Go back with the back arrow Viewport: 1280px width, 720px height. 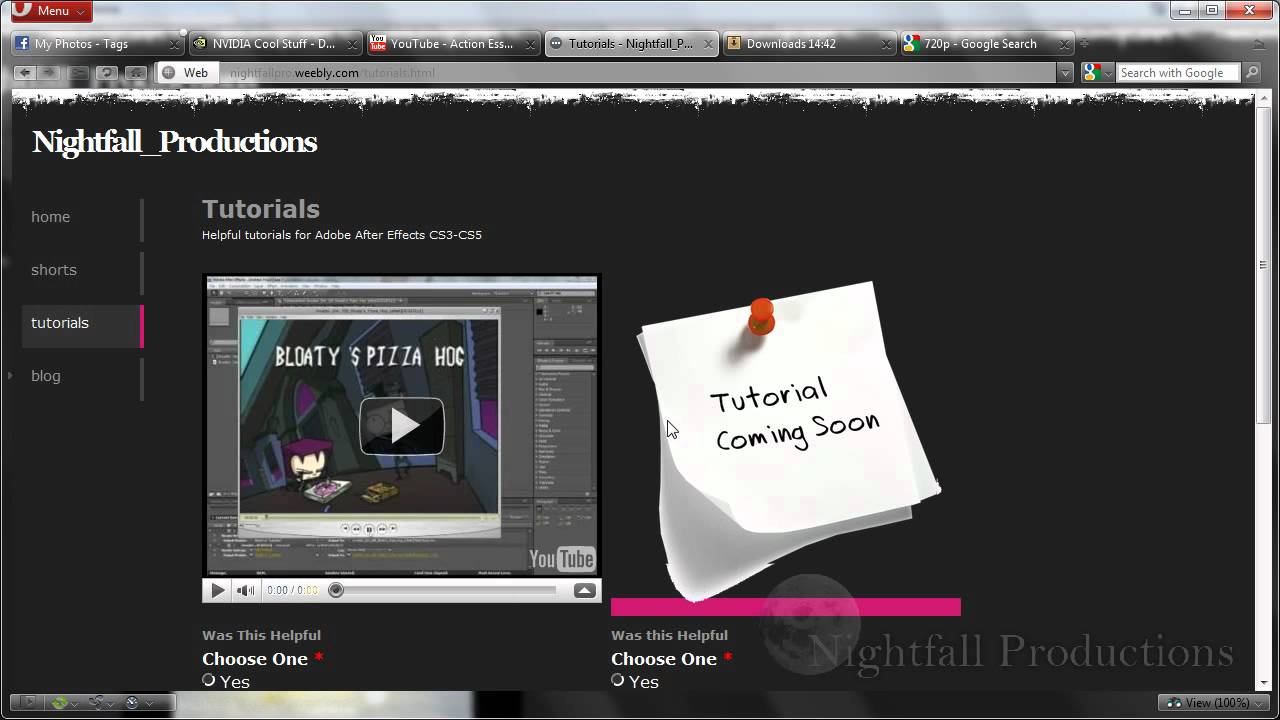point(25,73)
